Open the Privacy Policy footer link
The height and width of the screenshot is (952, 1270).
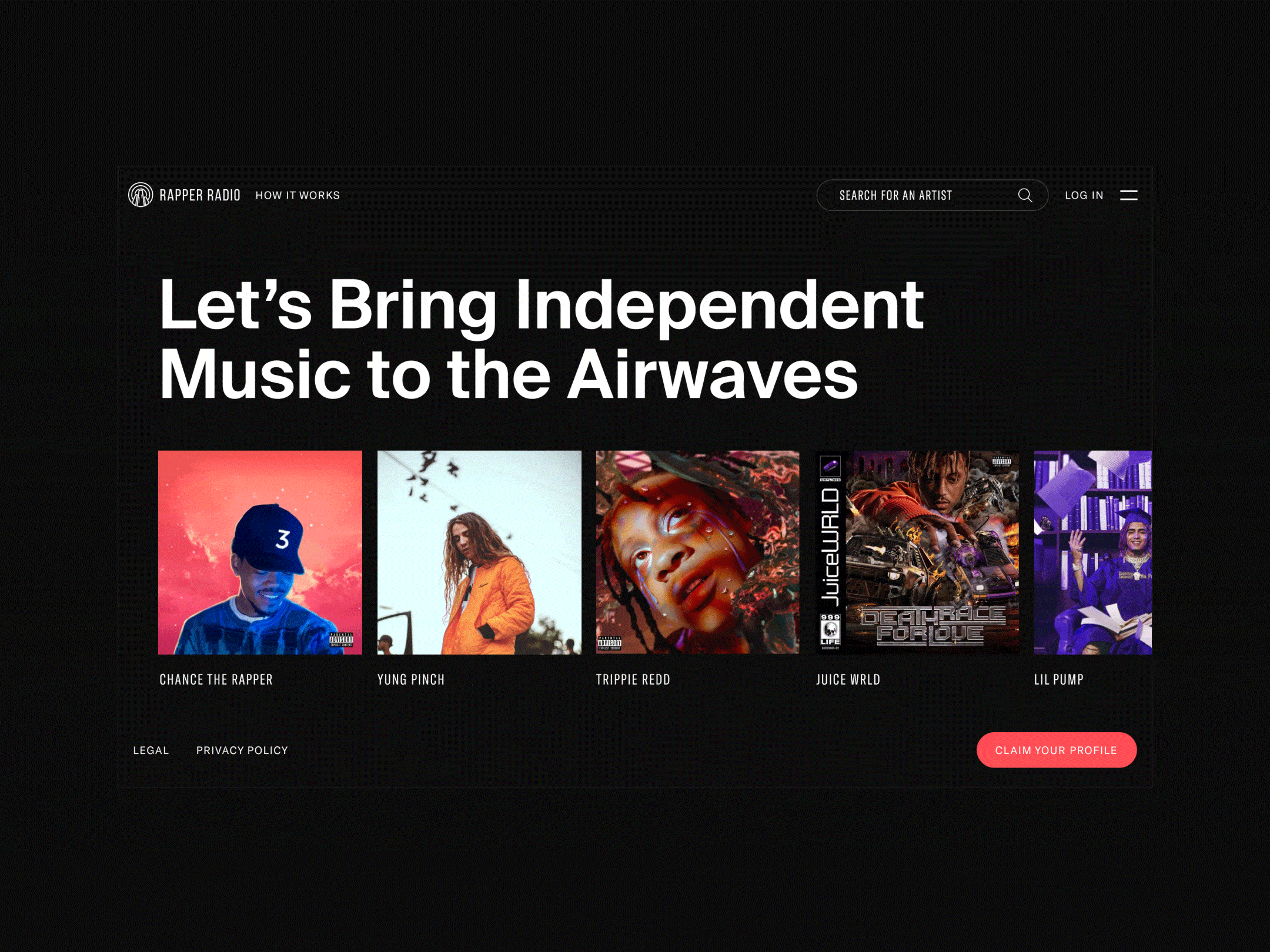click(x=242, y=750)
